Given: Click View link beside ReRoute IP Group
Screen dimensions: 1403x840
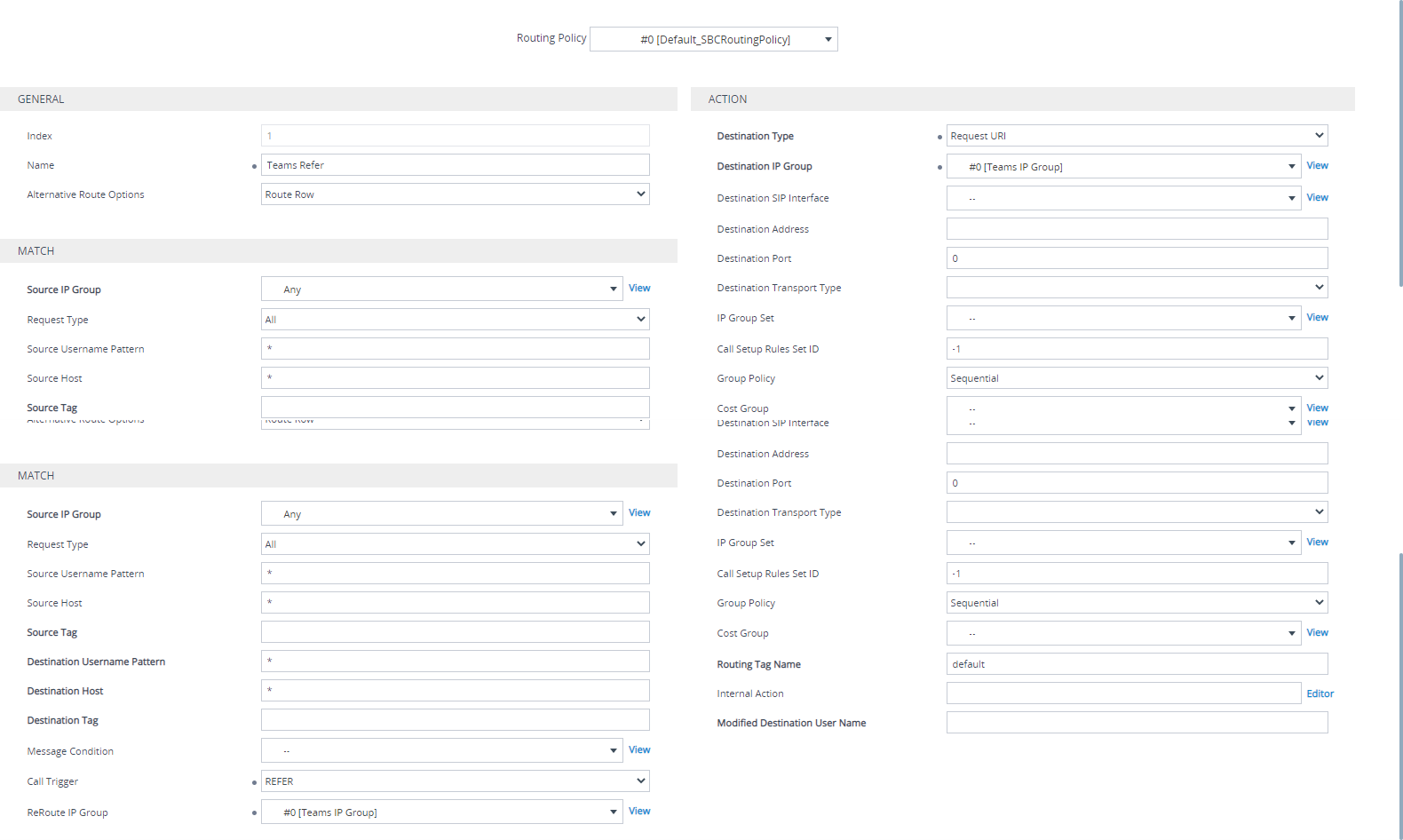Looking at the screenshot, I should click(639, 811).
